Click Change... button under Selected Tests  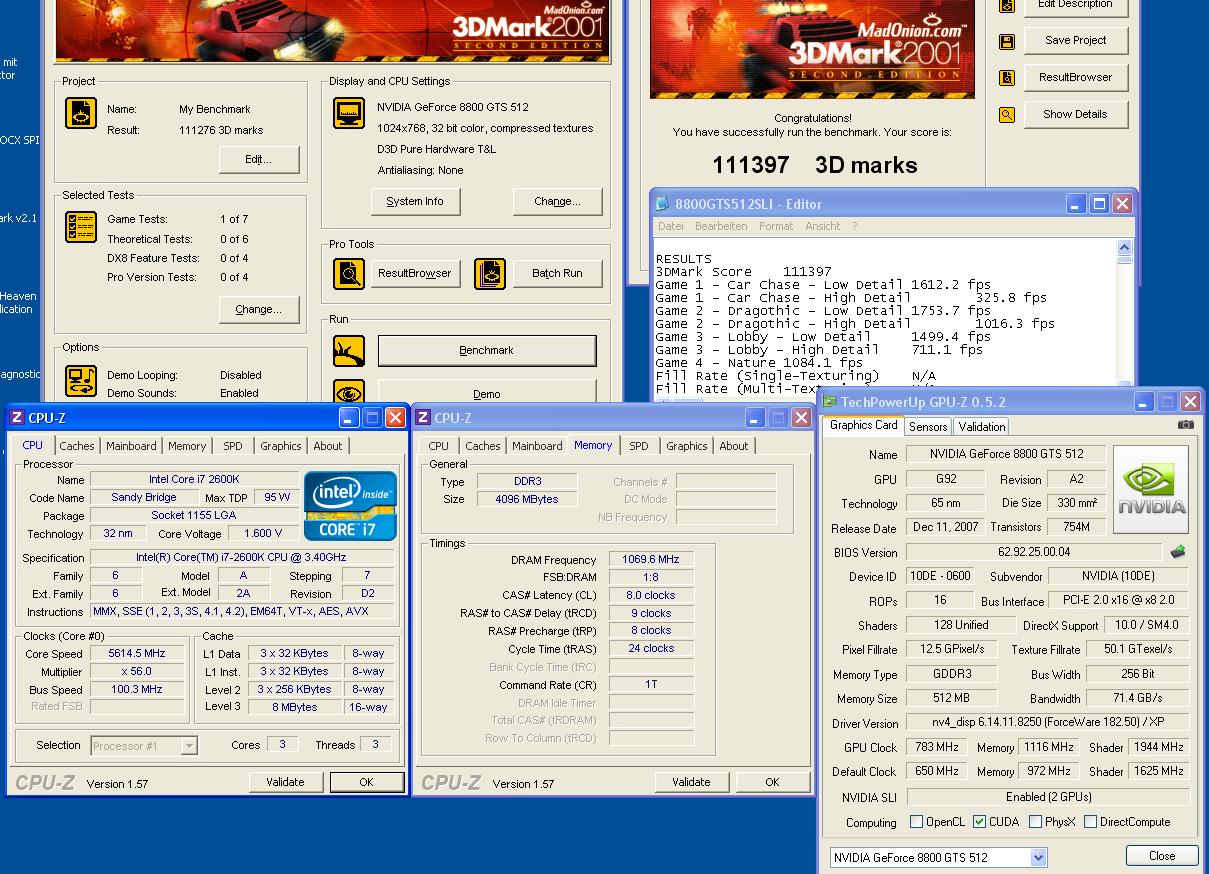click(x=259, y=309)
